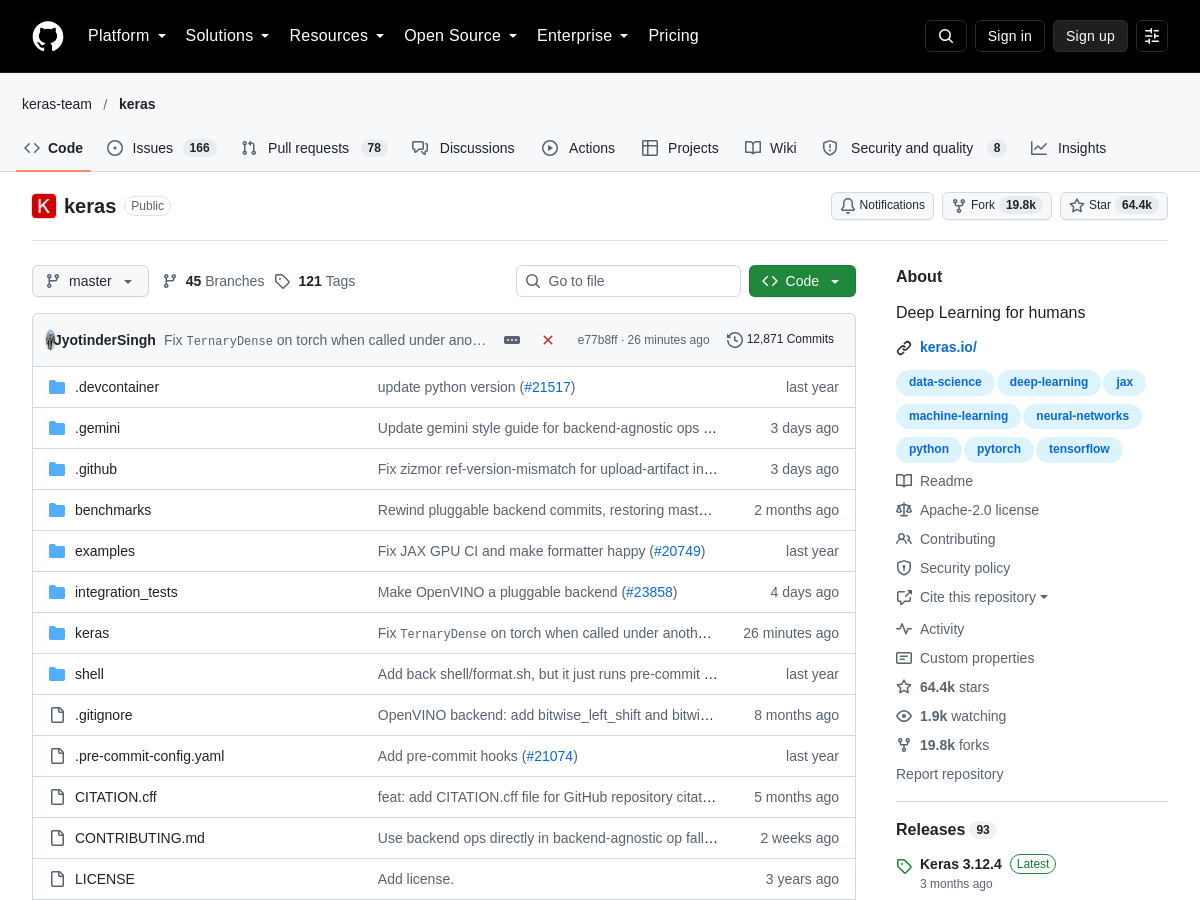The image size is (1200, 900).
Task: Open the Pull requests tab
Action: (314, 148)
